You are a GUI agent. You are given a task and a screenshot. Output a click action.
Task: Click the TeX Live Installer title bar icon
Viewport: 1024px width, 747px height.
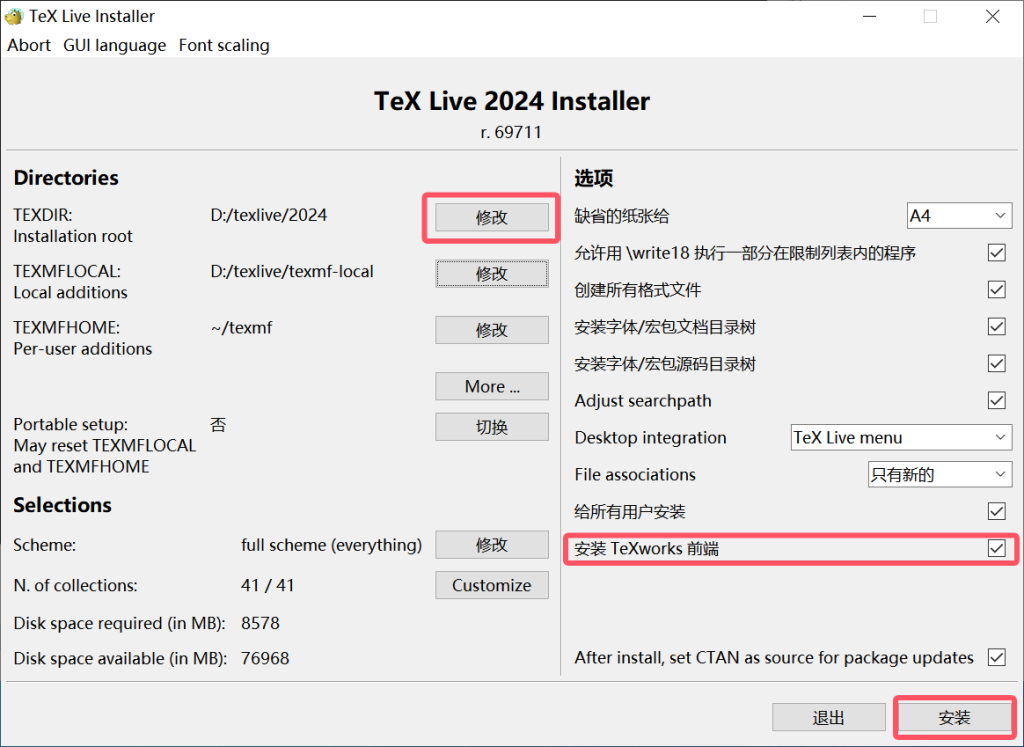point(14,16)
